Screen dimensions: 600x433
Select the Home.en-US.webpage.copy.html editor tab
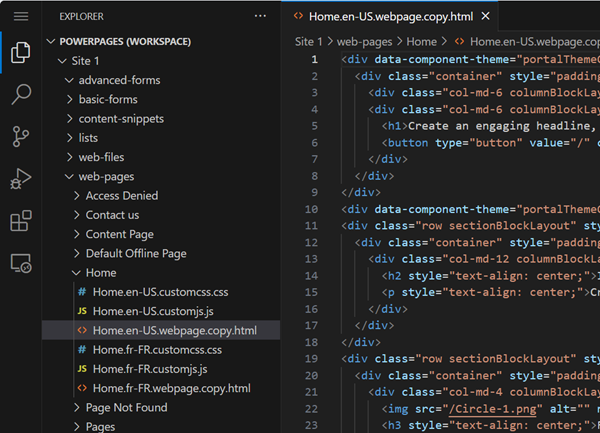tap(390, 17)
